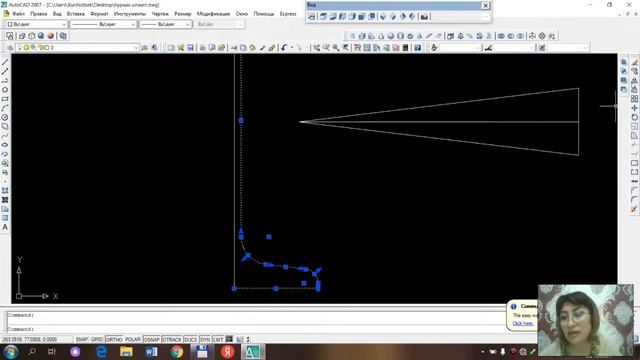Click the Undo arrow icon
The image size is (640, 360).
coord(284,48)
